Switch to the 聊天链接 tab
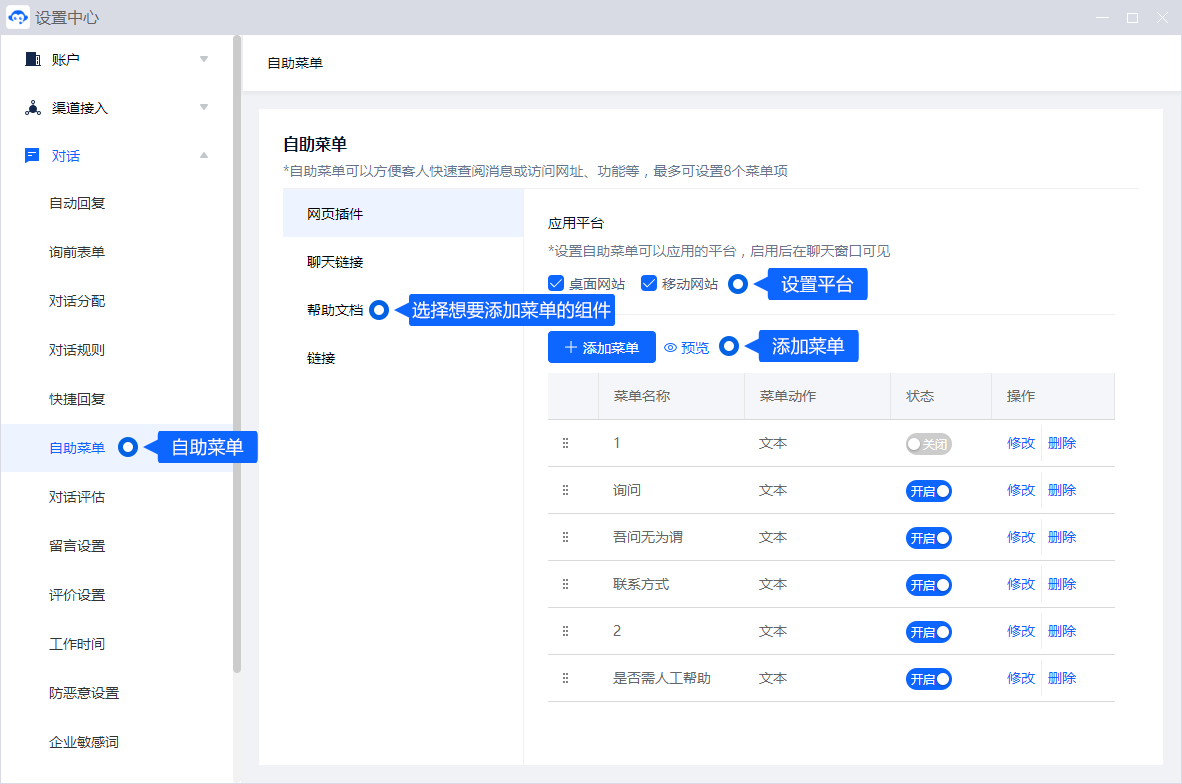 point(335,262)
